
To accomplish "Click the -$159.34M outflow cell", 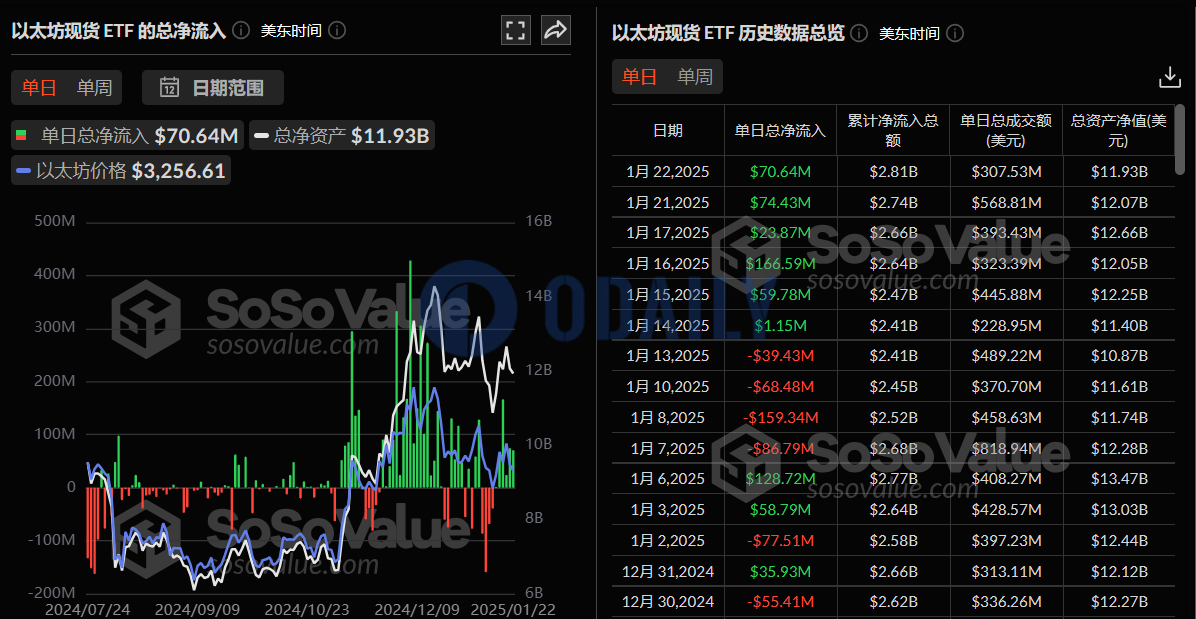I will (780, 418).
